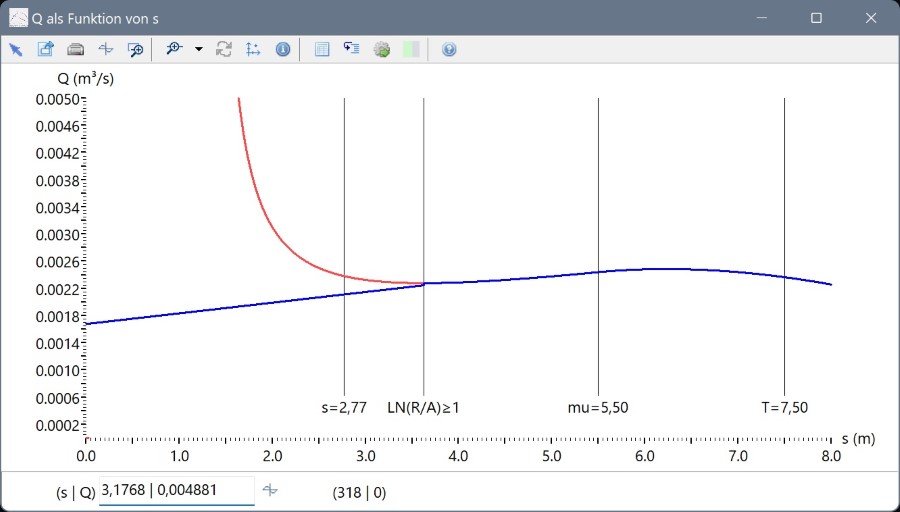900x512 pixels.
Task: Click the print icon in toolbar
Action: 75,49
